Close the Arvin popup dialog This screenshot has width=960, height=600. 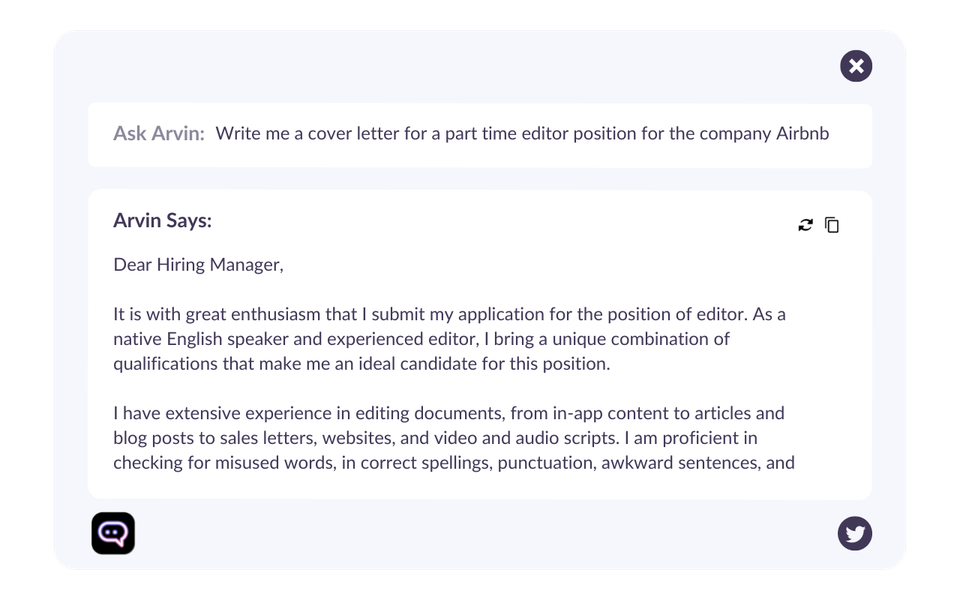(x=856, y=67)
